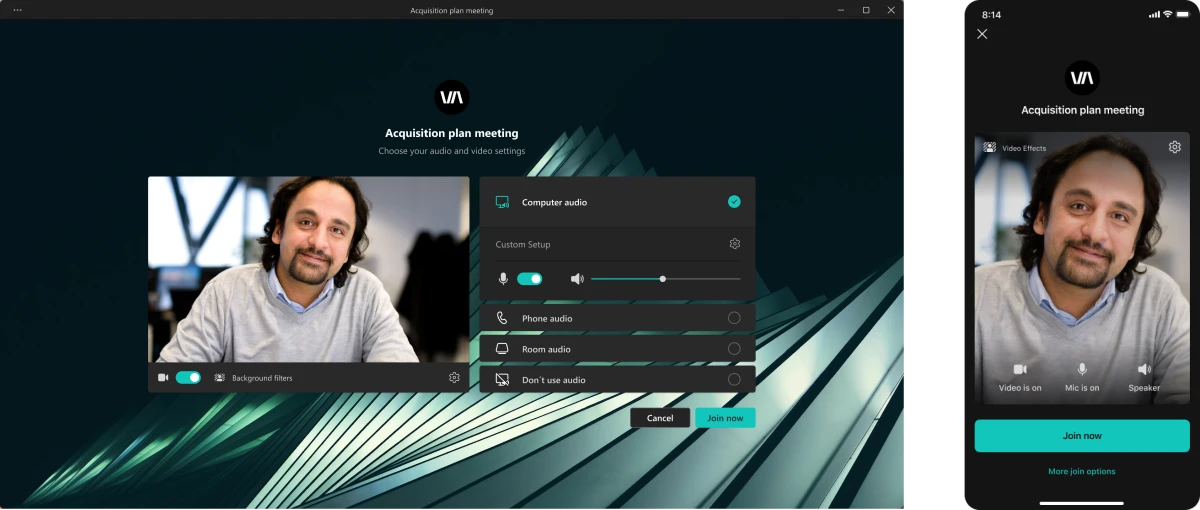This screenshot has width=1200, height=510.
Task: Tap the Video Effects icon on mobile
Action: (x=989, y=148)
